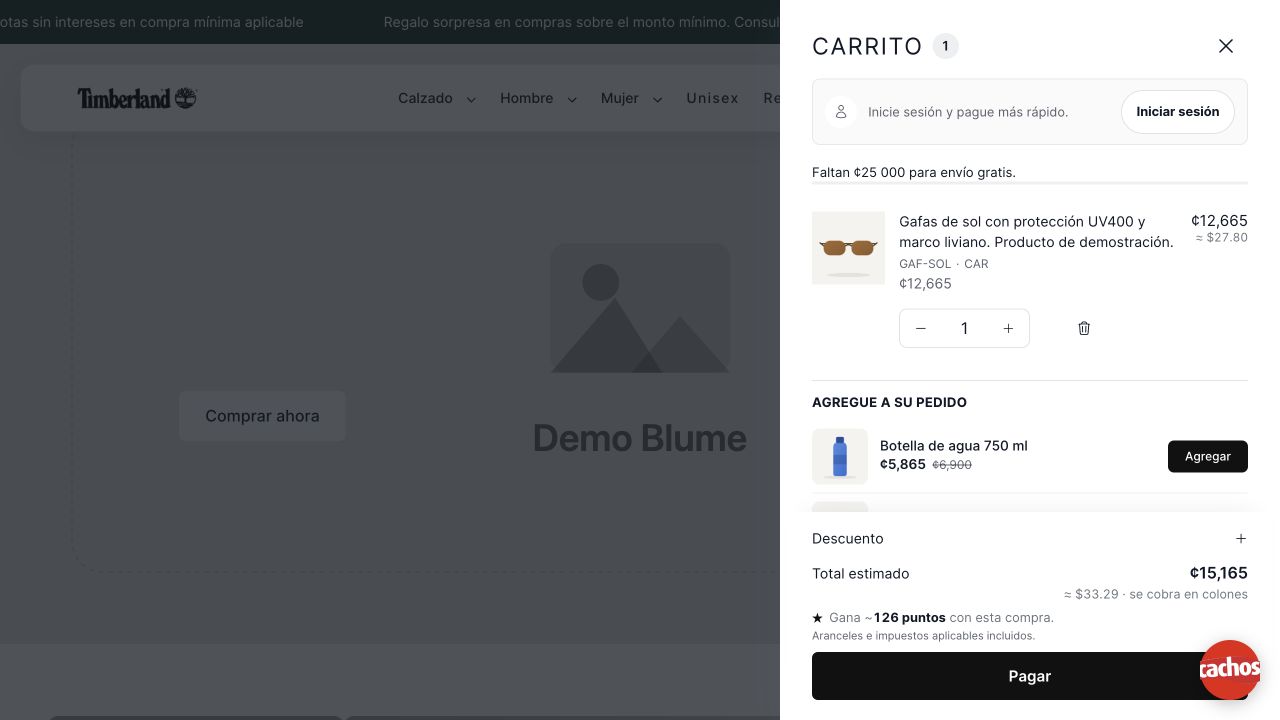Viewport: 1280px width, 720px height.
Task: Click the '₡5,865' water bottle sale price
Action: (x=903, y=464)
